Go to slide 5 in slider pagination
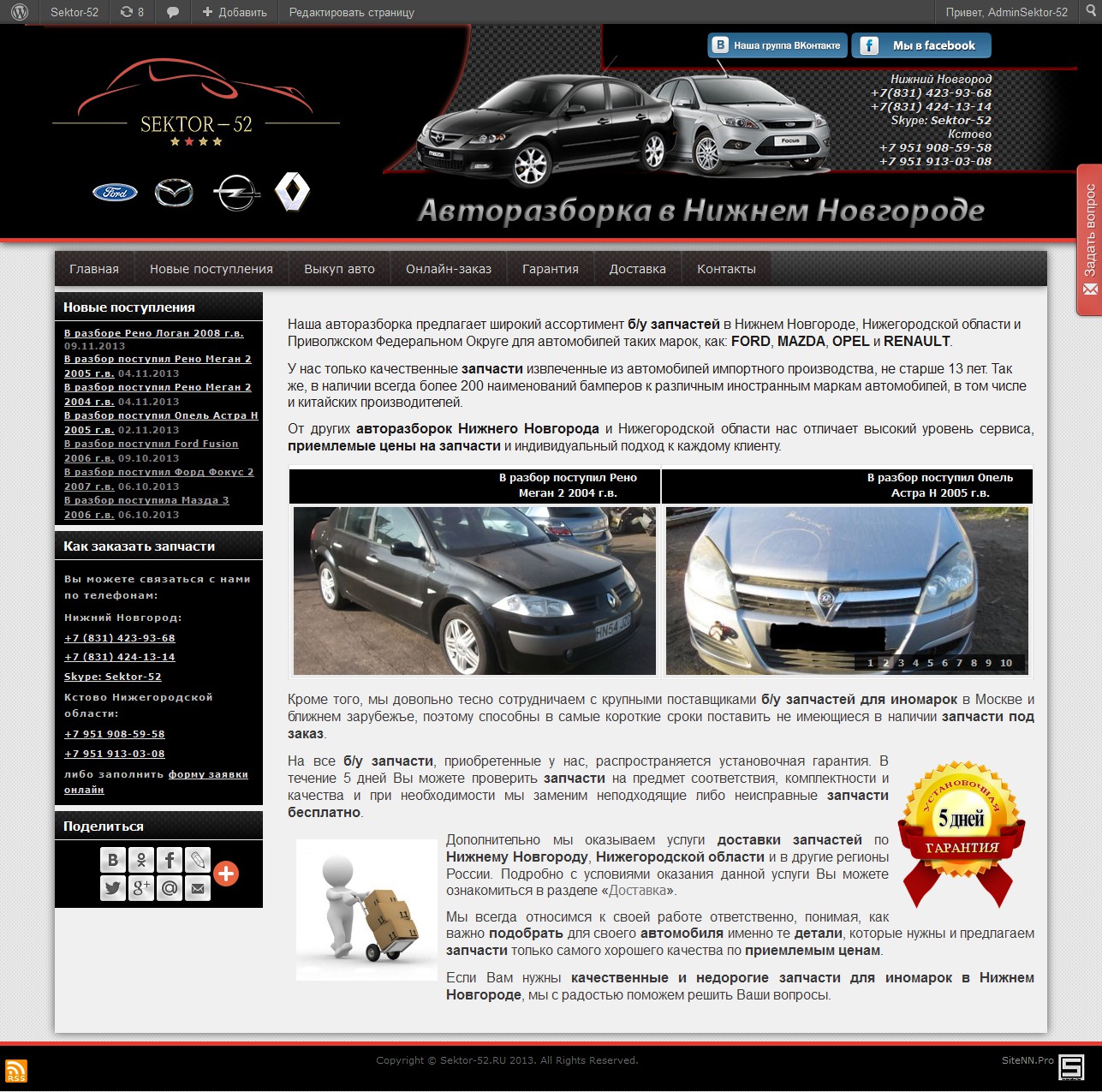Image resolution: width=1102 pixels, height=1092 pixels. [930, 663]
